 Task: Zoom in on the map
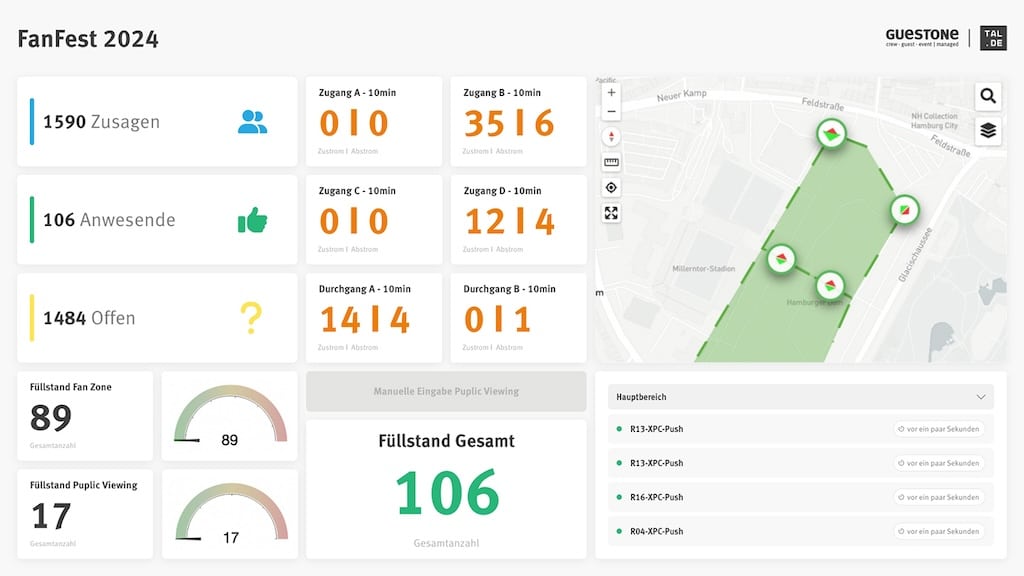(x=611, y=92)
